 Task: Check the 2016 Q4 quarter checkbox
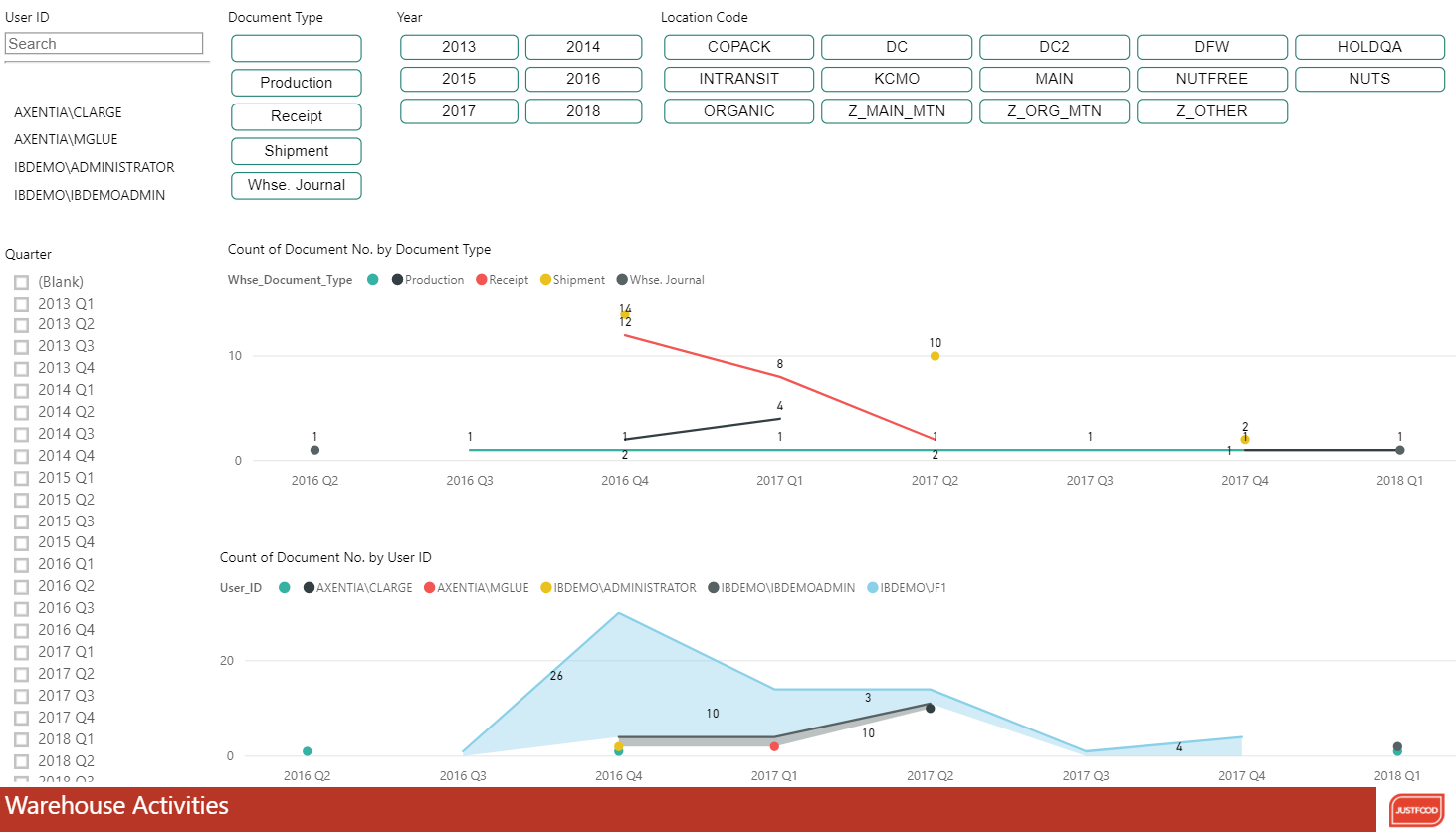click(x=21, y=631)
